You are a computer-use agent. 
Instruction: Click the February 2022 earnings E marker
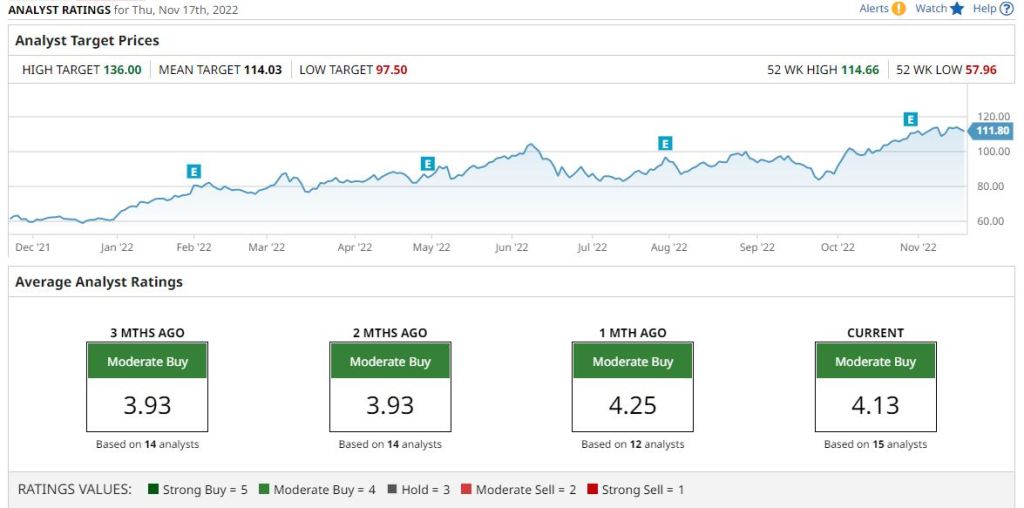click(x=194, y=171)
